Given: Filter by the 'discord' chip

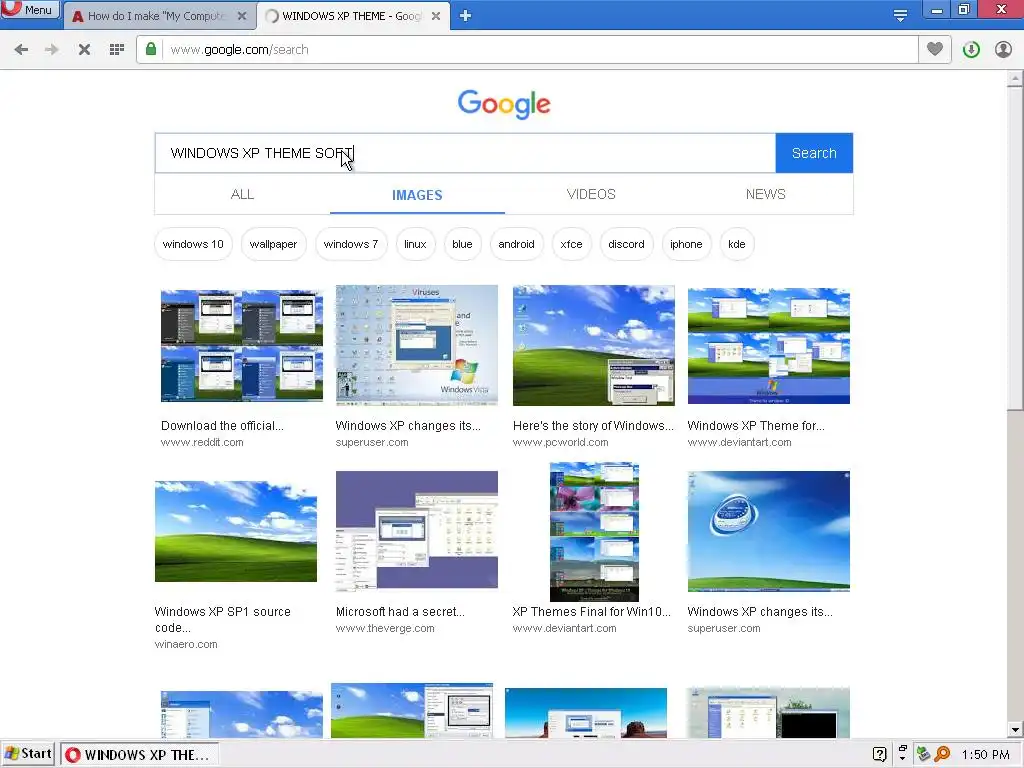Looking at the screenshot, I should pyautogui.click(x=626, y=244).
